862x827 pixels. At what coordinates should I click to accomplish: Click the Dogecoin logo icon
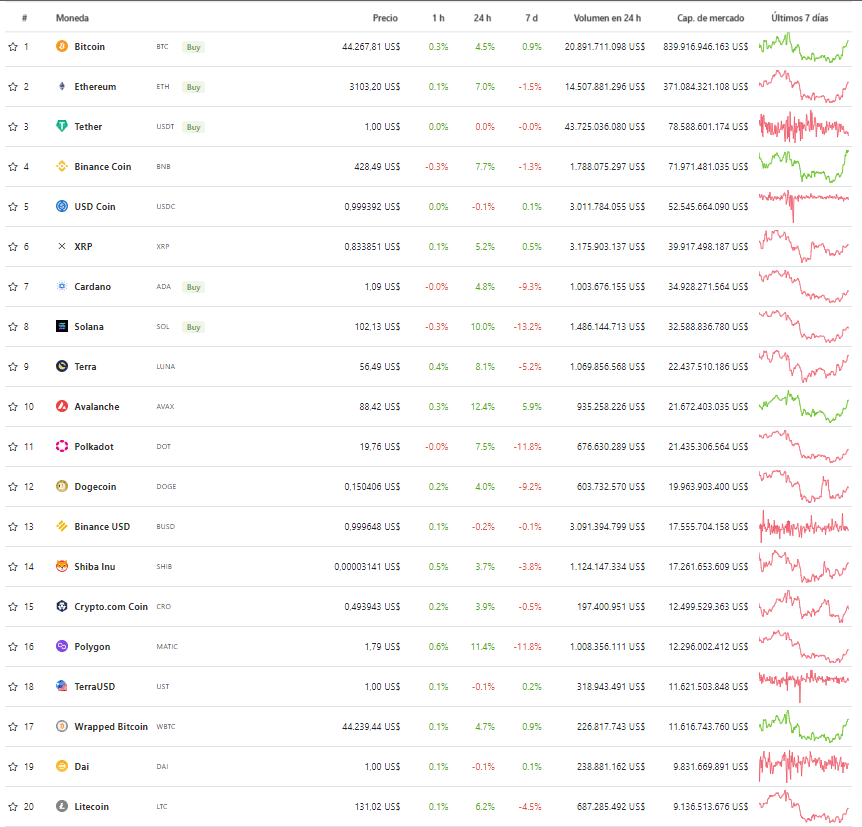coord(62,486)
